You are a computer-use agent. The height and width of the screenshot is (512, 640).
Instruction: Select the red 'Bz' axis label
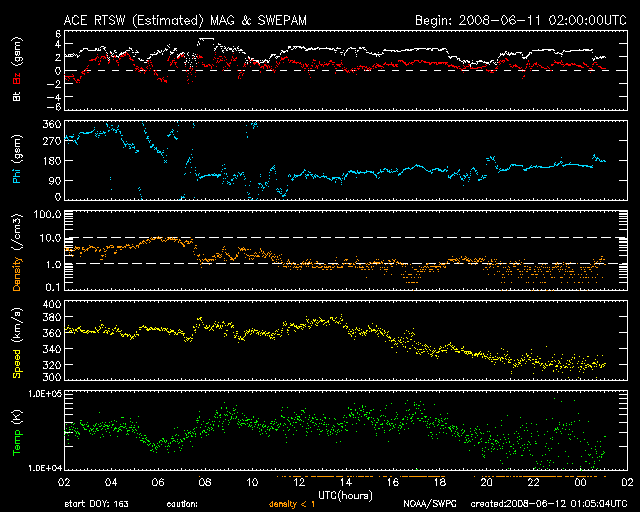tap(17, 78)
